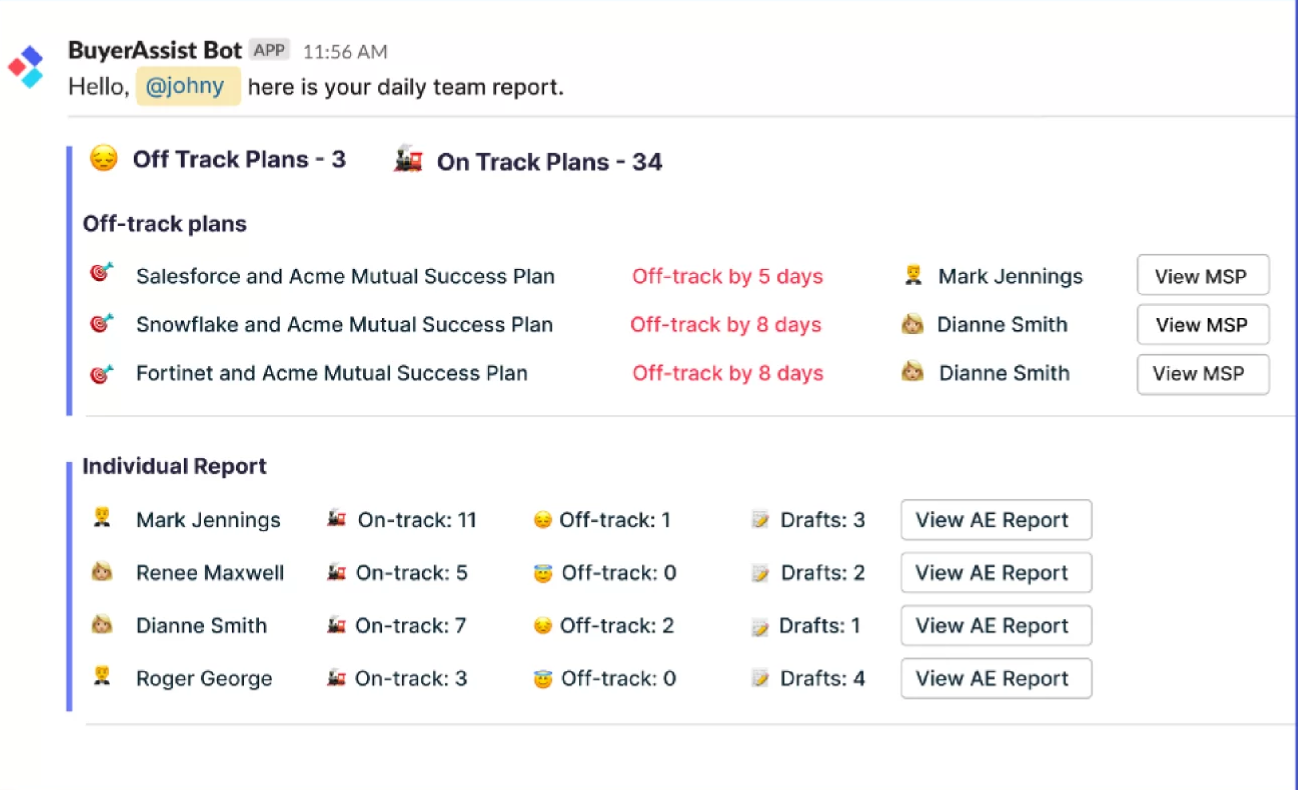The width and height of the screenshot is (1298, 790).
Task: Open the @johny user mention
Action: click(188, 86)
